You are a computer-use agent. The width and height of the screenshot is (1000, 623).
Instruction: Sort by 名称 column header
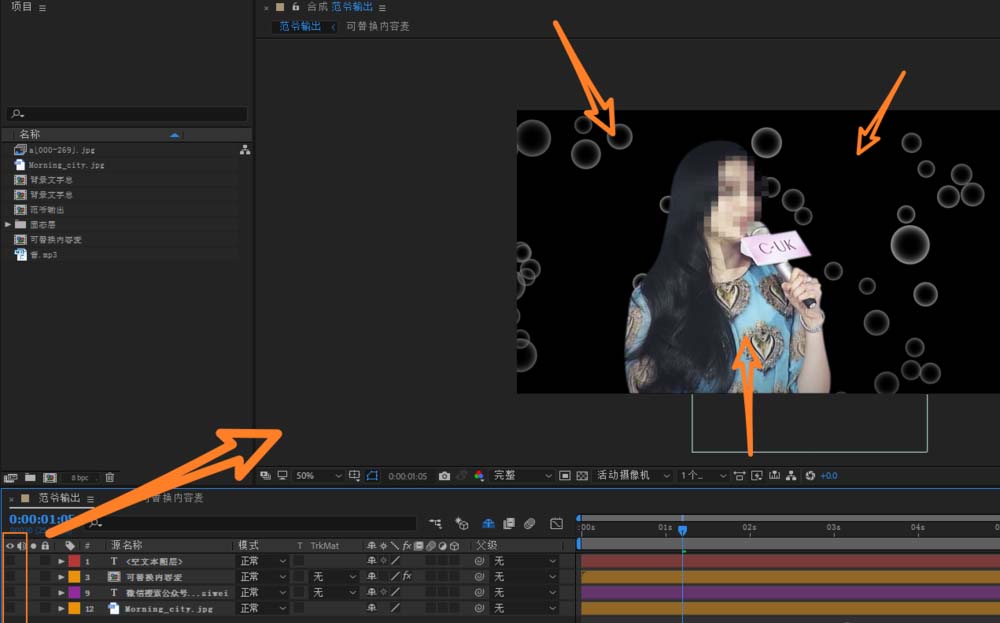pyautogui.click(x=29, y=134)
